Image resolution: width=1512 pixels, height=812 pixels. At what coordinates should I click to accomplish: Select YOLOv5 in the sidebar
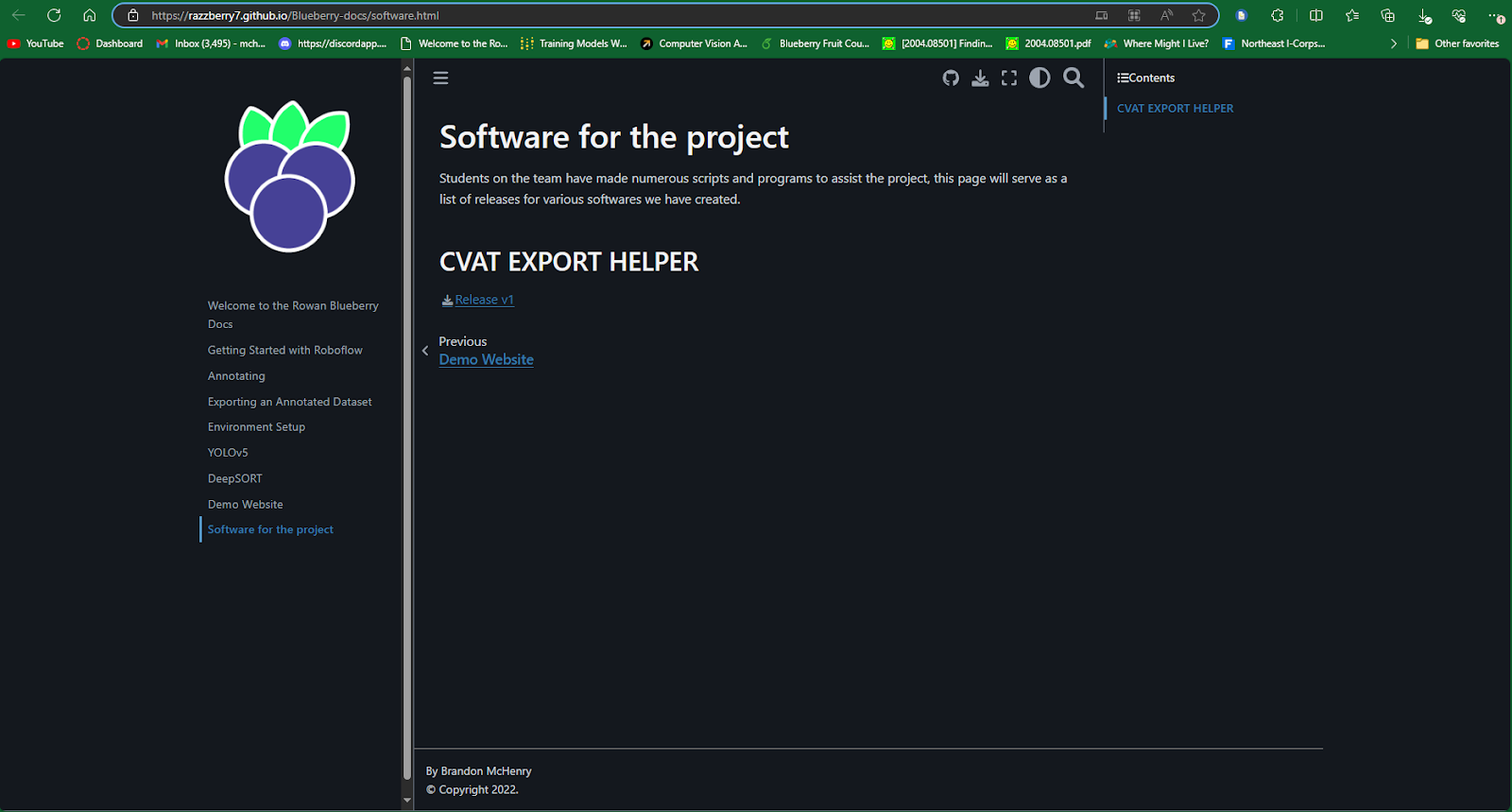point(228,453)
